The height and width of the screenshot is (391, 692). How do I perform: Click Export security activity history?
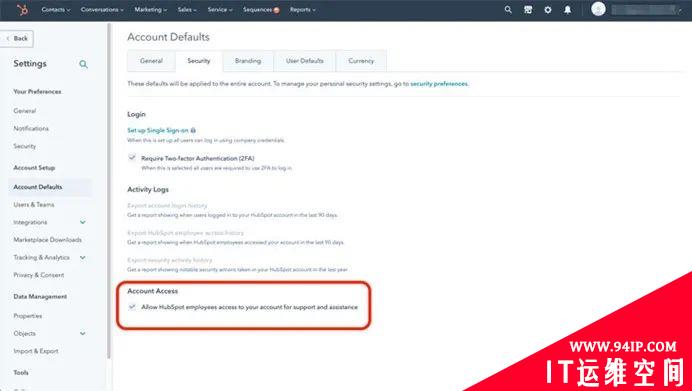pyautogui.click(x=169, y=260)
